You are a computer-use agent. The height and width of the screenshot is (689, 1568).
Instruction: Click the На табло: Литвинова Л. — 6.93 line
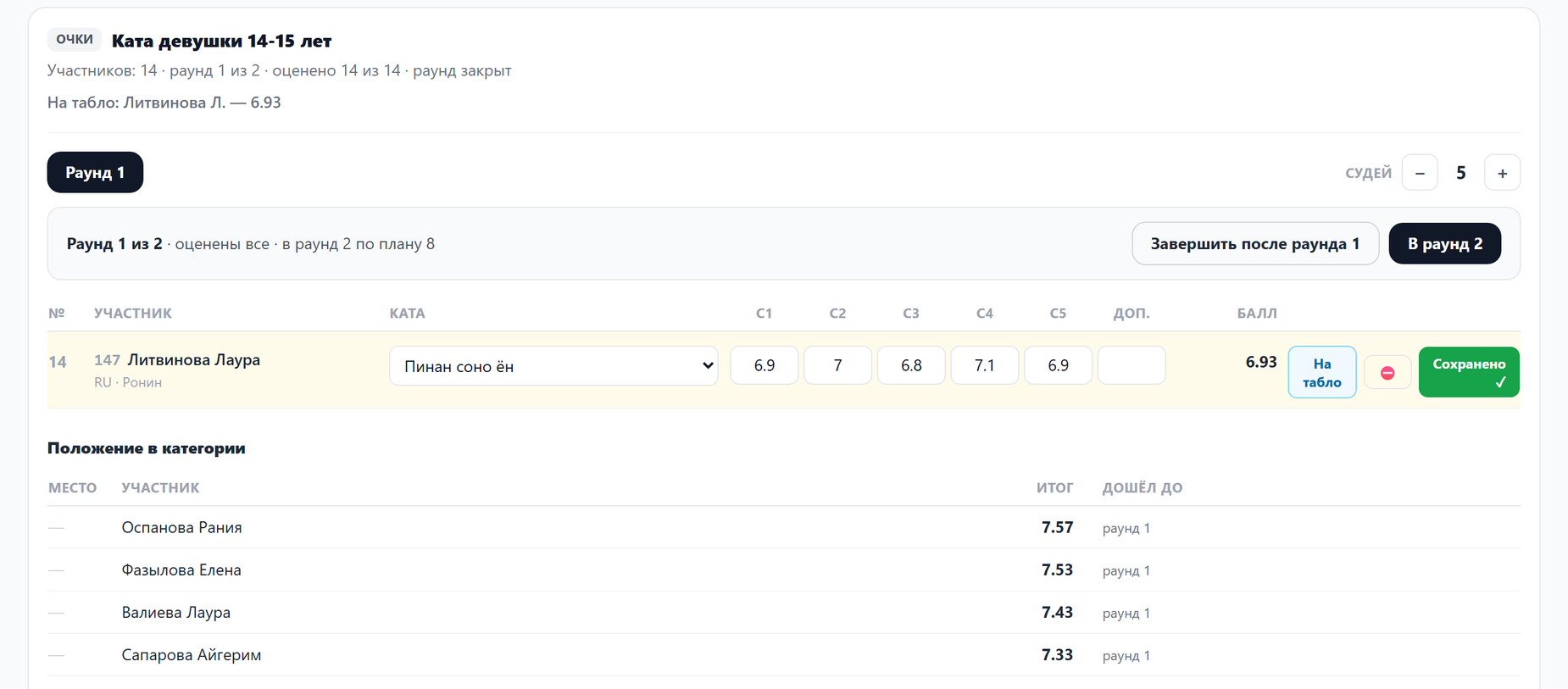click(x=164, y=103)
